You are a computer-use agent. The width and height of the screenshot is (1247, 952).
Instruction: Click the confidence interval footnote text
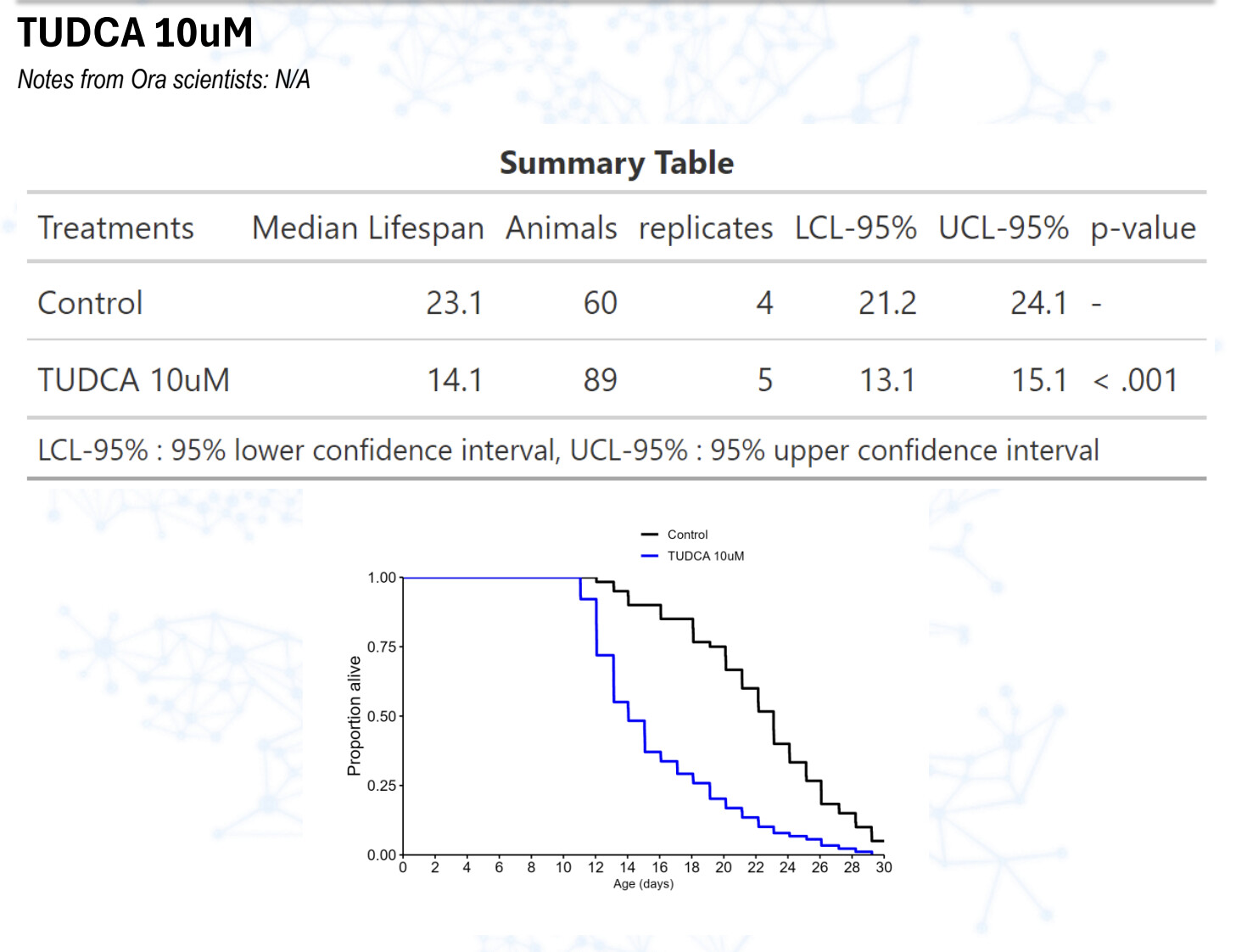(x=568, y=450)
